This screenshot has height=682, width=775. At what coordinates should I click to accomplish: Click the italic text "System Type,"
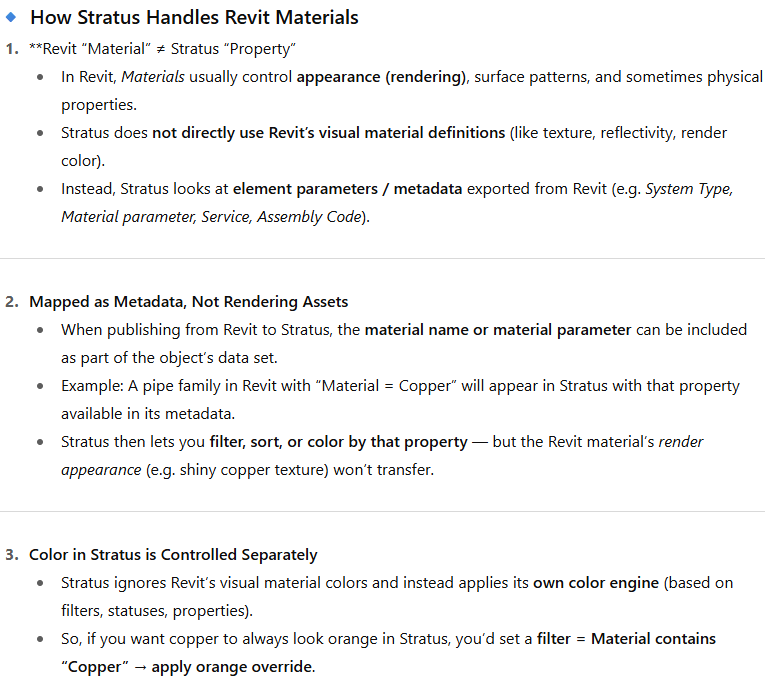688,189
